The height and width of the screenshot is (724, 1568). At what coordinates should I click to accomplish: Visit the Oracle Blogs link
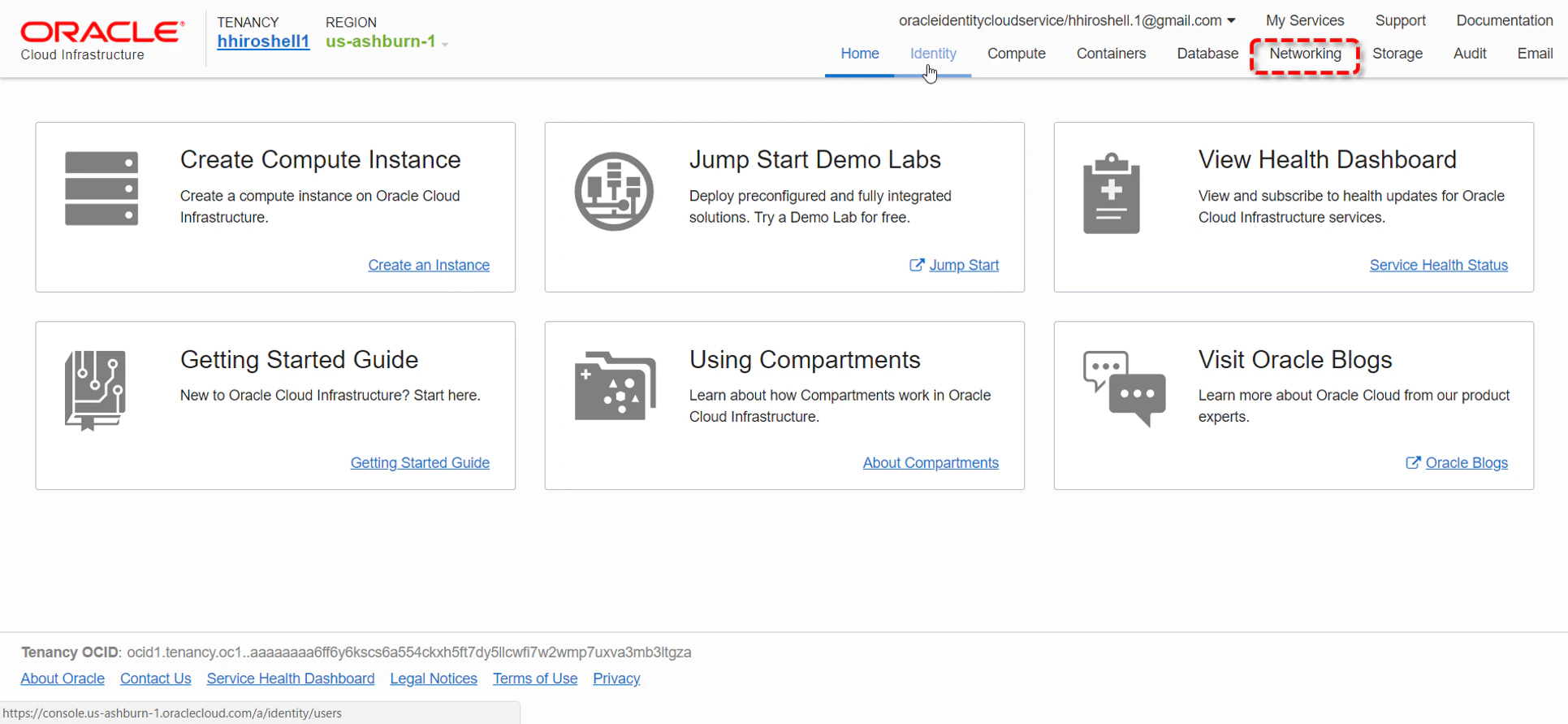(x=1466, y=462)
